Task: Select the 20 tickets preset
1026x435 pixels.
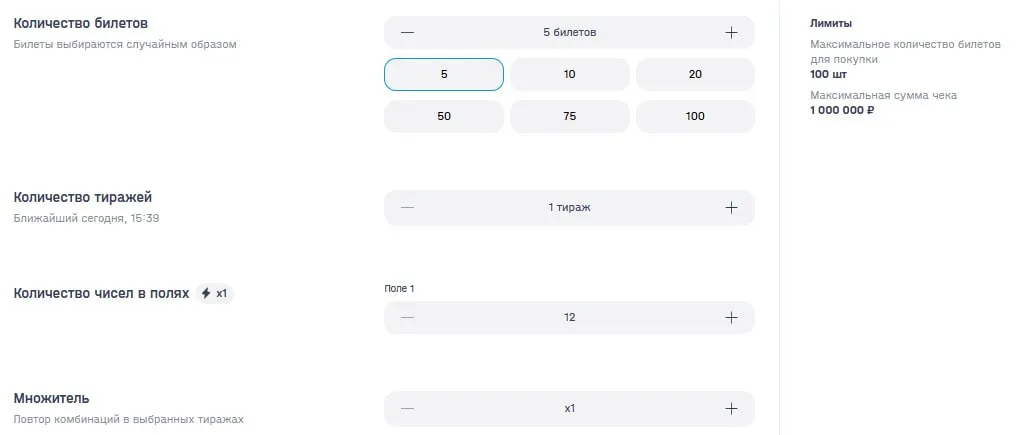Action: click(x=695, y=75)
